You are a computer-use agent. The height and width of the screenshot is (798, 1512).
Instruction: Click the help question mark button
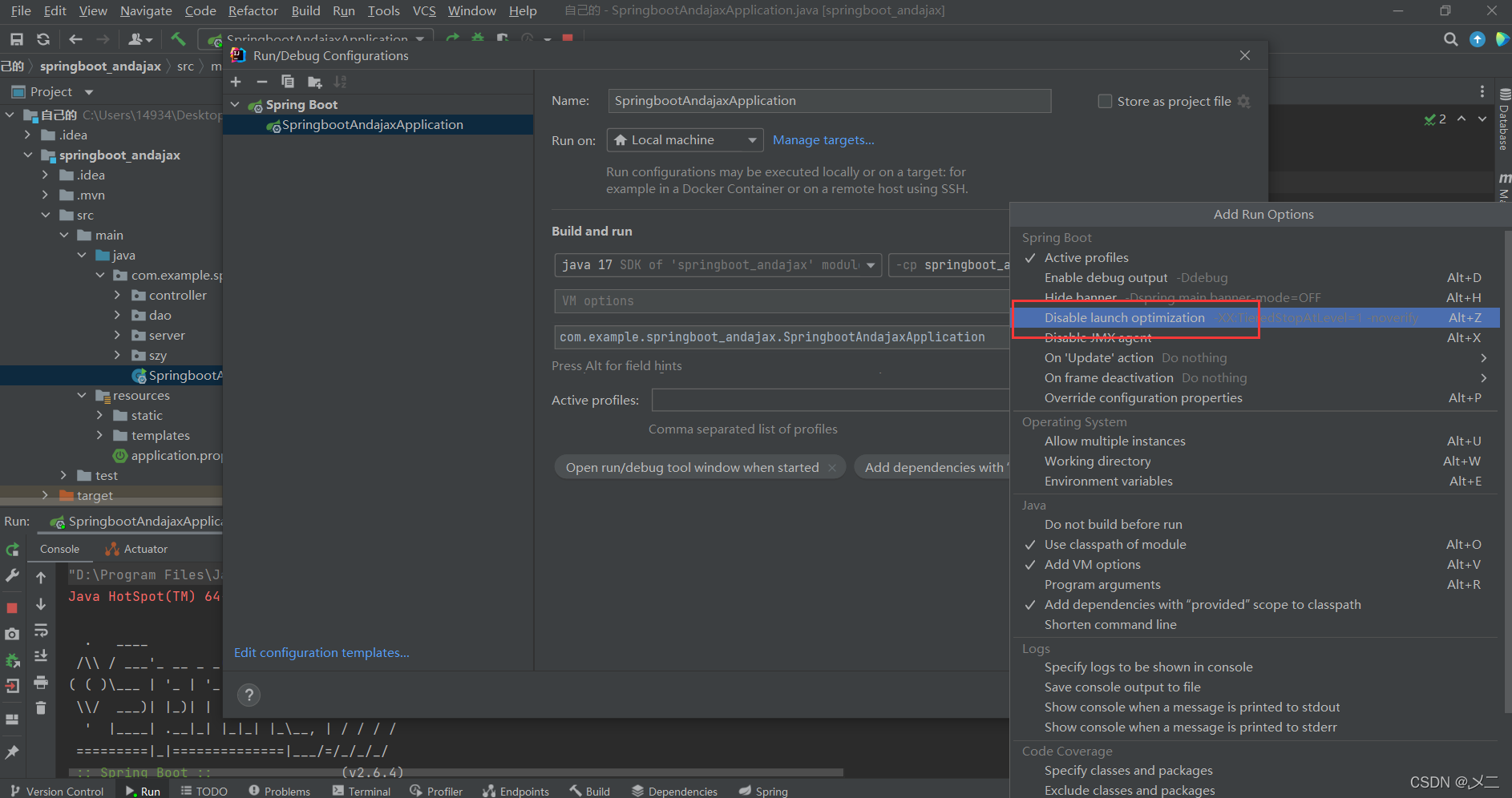tap(249, 695)
